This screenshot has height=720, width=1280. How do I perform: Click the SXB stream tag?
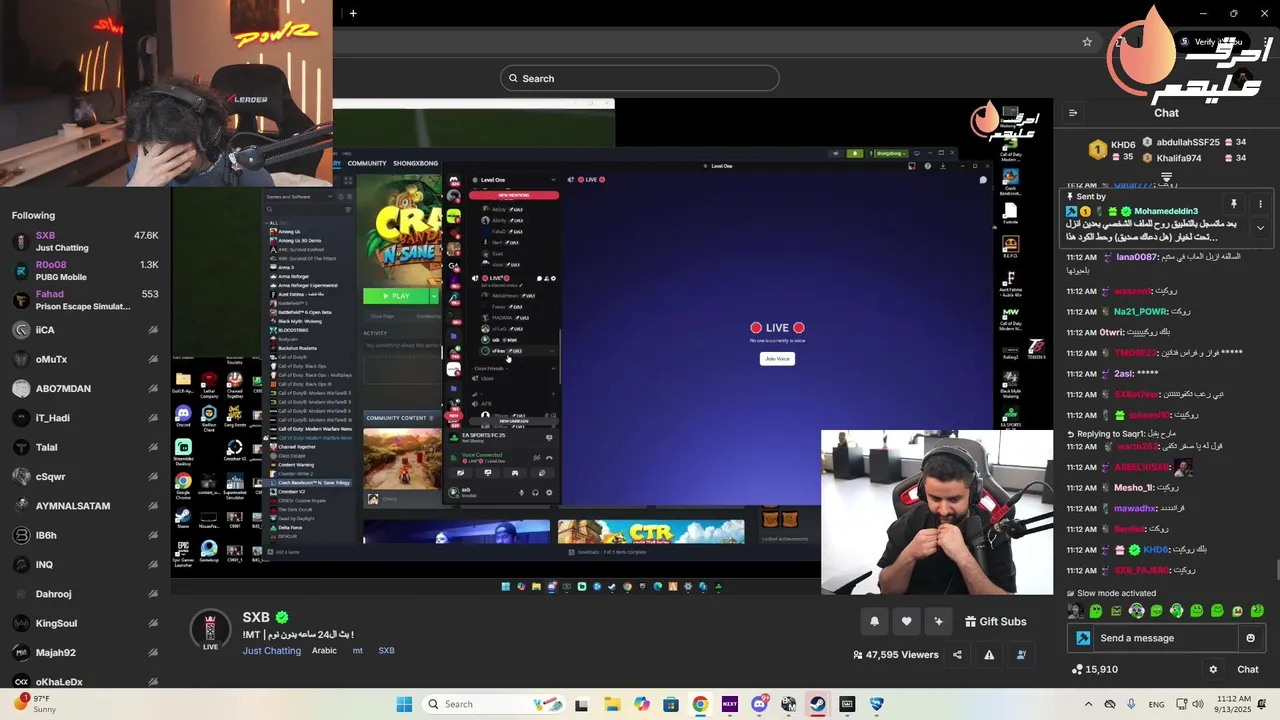pos(386,651)
